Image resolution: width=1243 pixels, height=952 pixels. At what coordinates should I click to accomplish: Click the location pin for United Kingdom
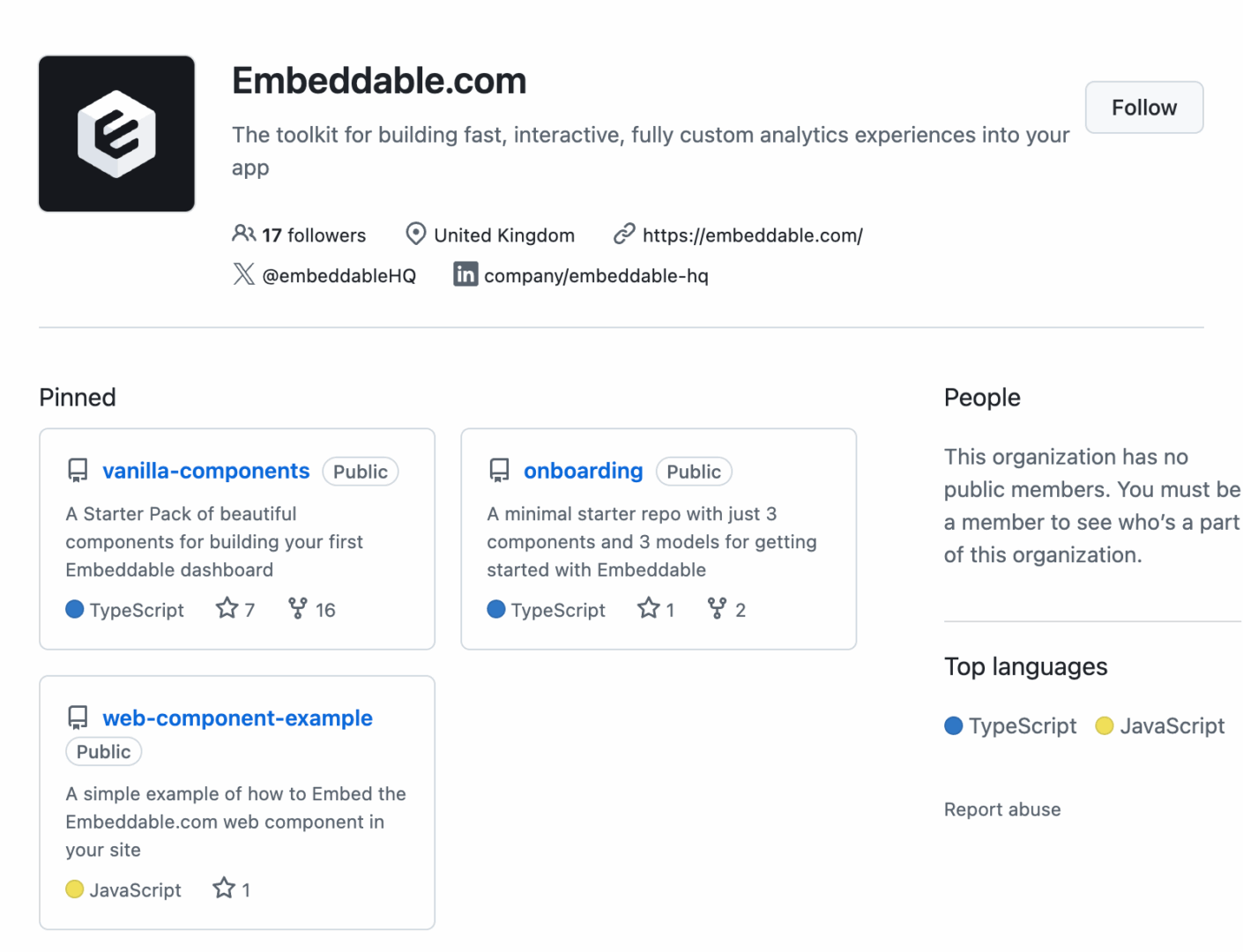coord(415,234)
